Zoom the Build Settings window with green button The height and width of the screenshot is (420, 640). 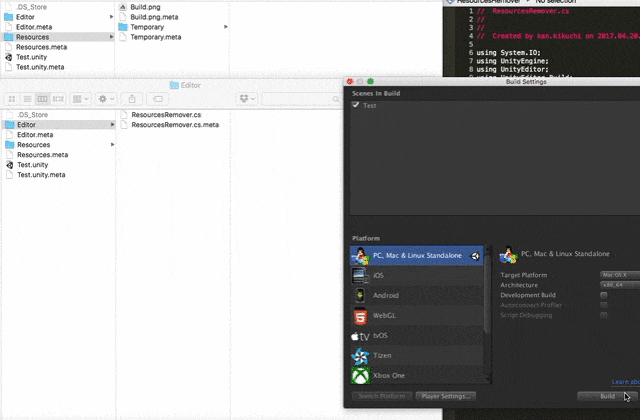pos(370,82)
